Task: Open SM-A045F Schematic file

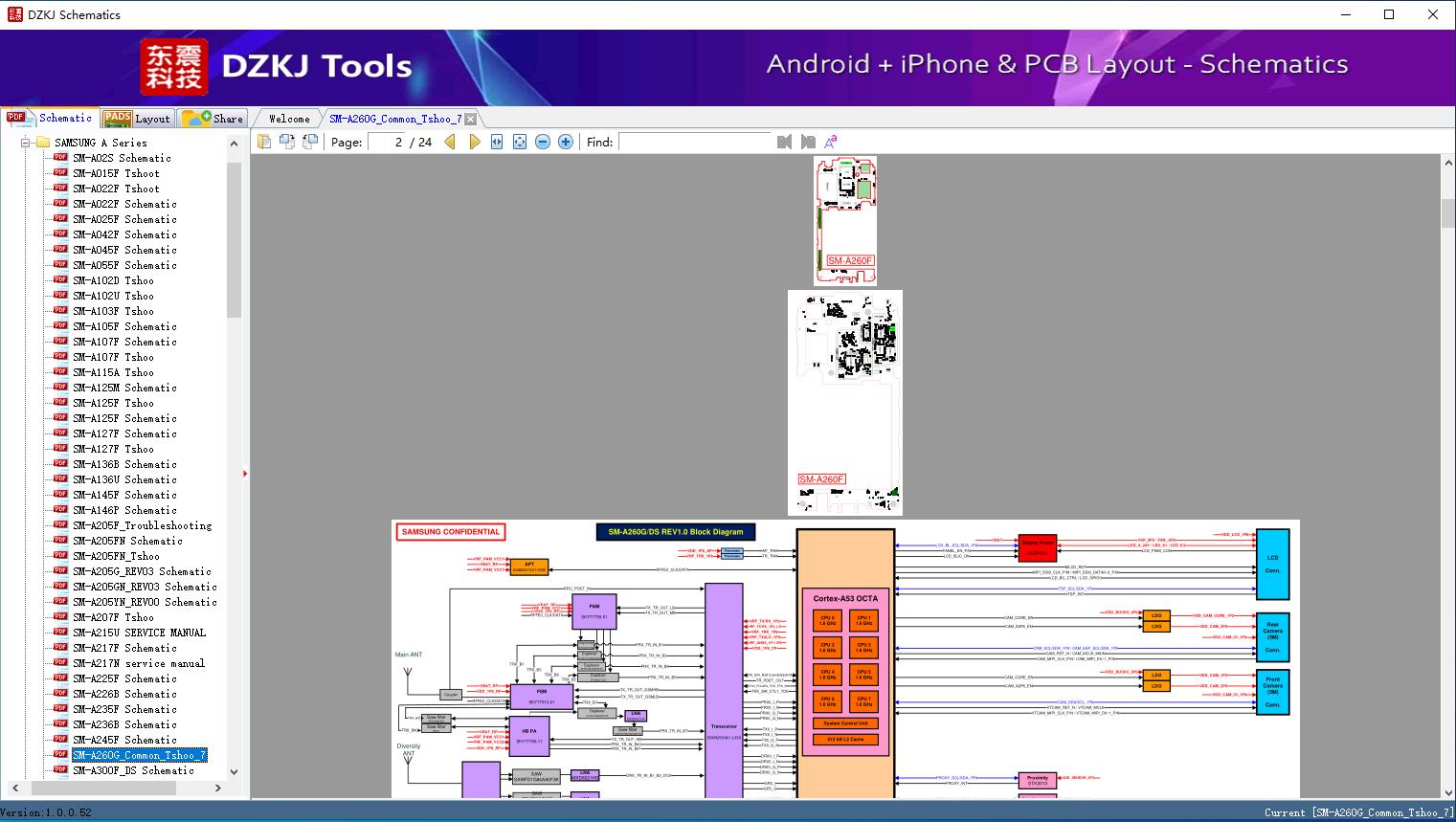Action: (x=124, y=250)
